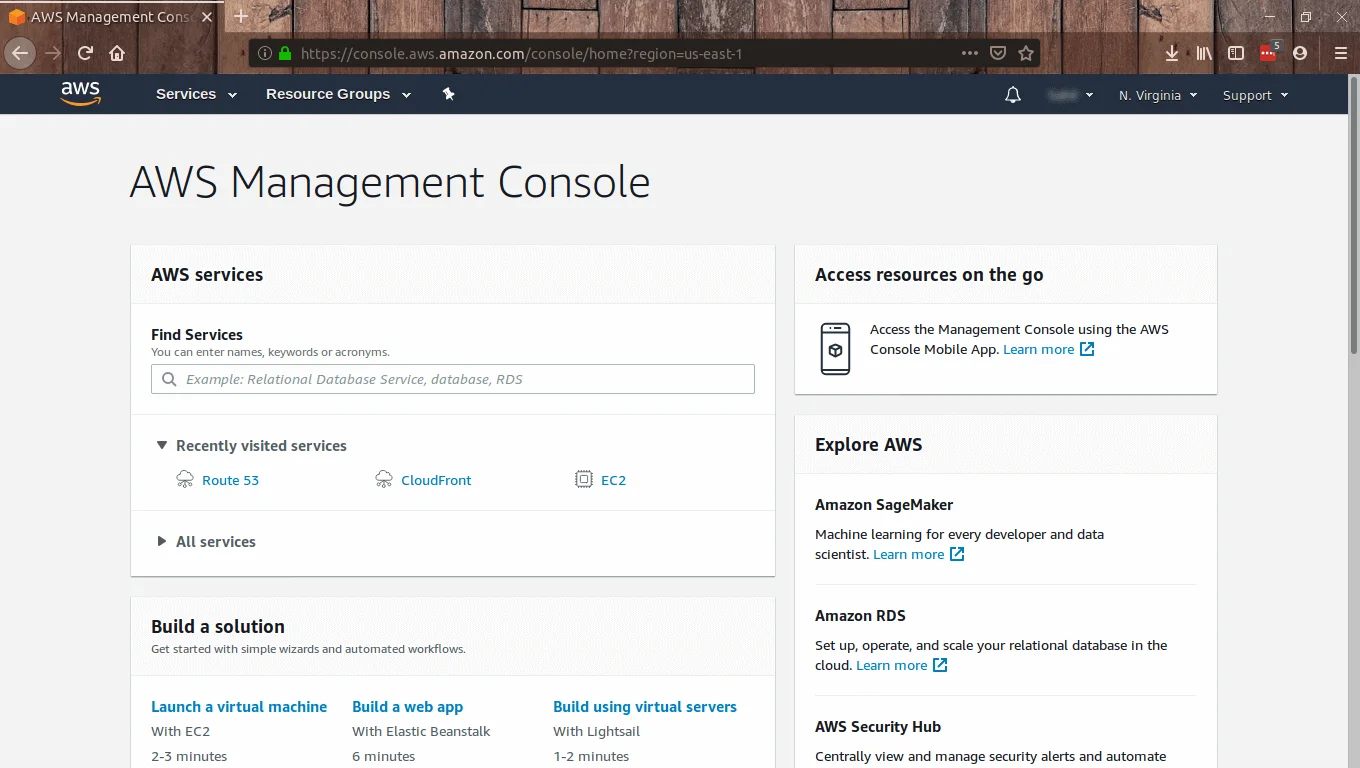The height and width of the screenshot is (768, 1360).
Task: Click the external link icon after RDS Learn more
Action: pyautogui.click(x=940, y=665)
